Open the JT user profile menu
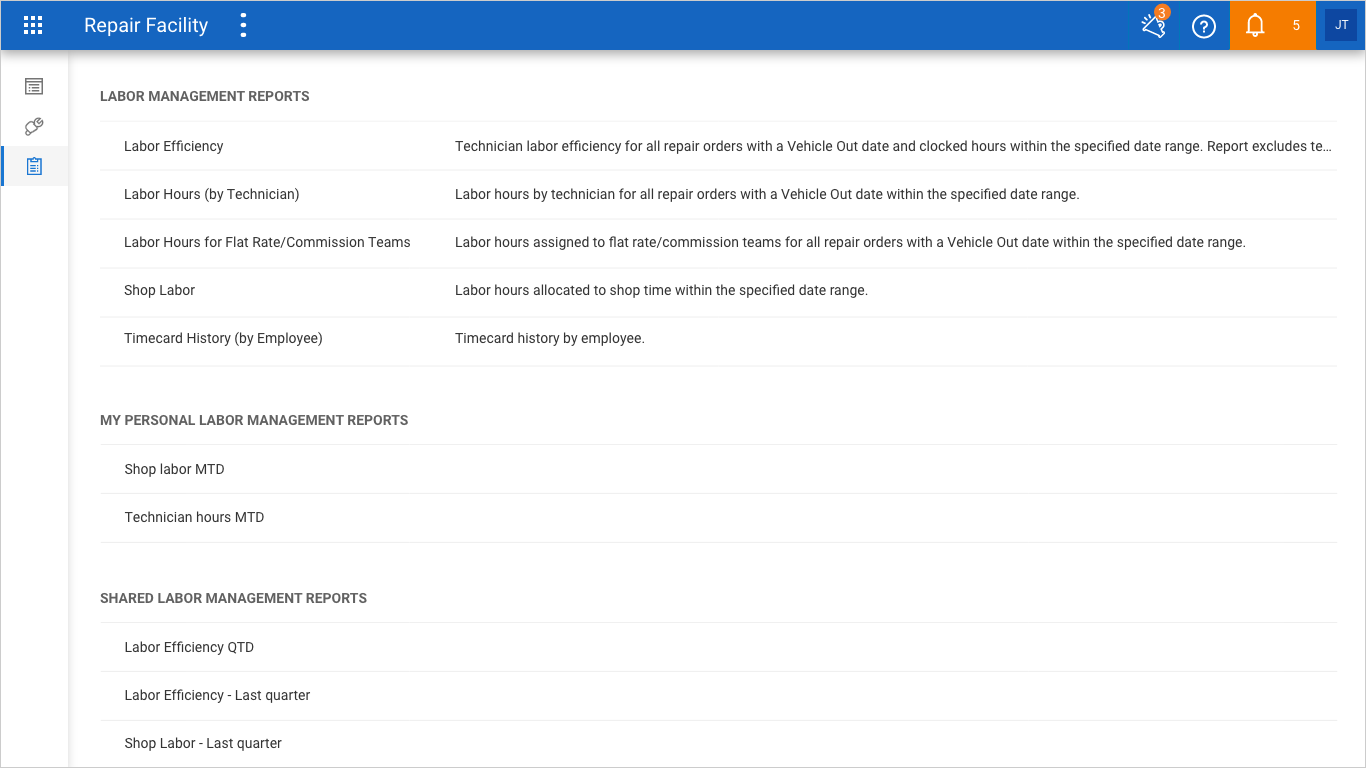Image resolution: width=1366 pixels, height=768 pixels. tap(1341, 26)
